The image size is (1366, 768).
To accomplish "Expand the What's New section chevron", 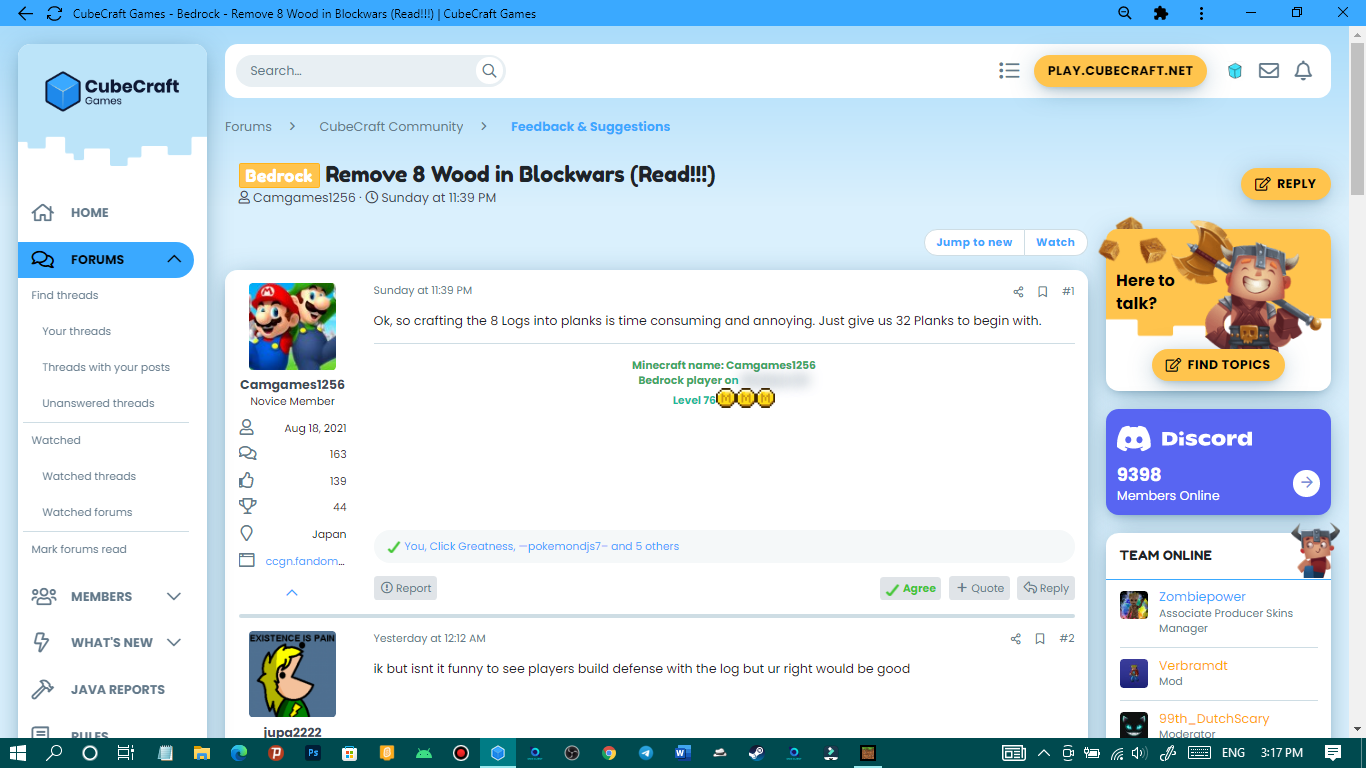I will point(174,642).
